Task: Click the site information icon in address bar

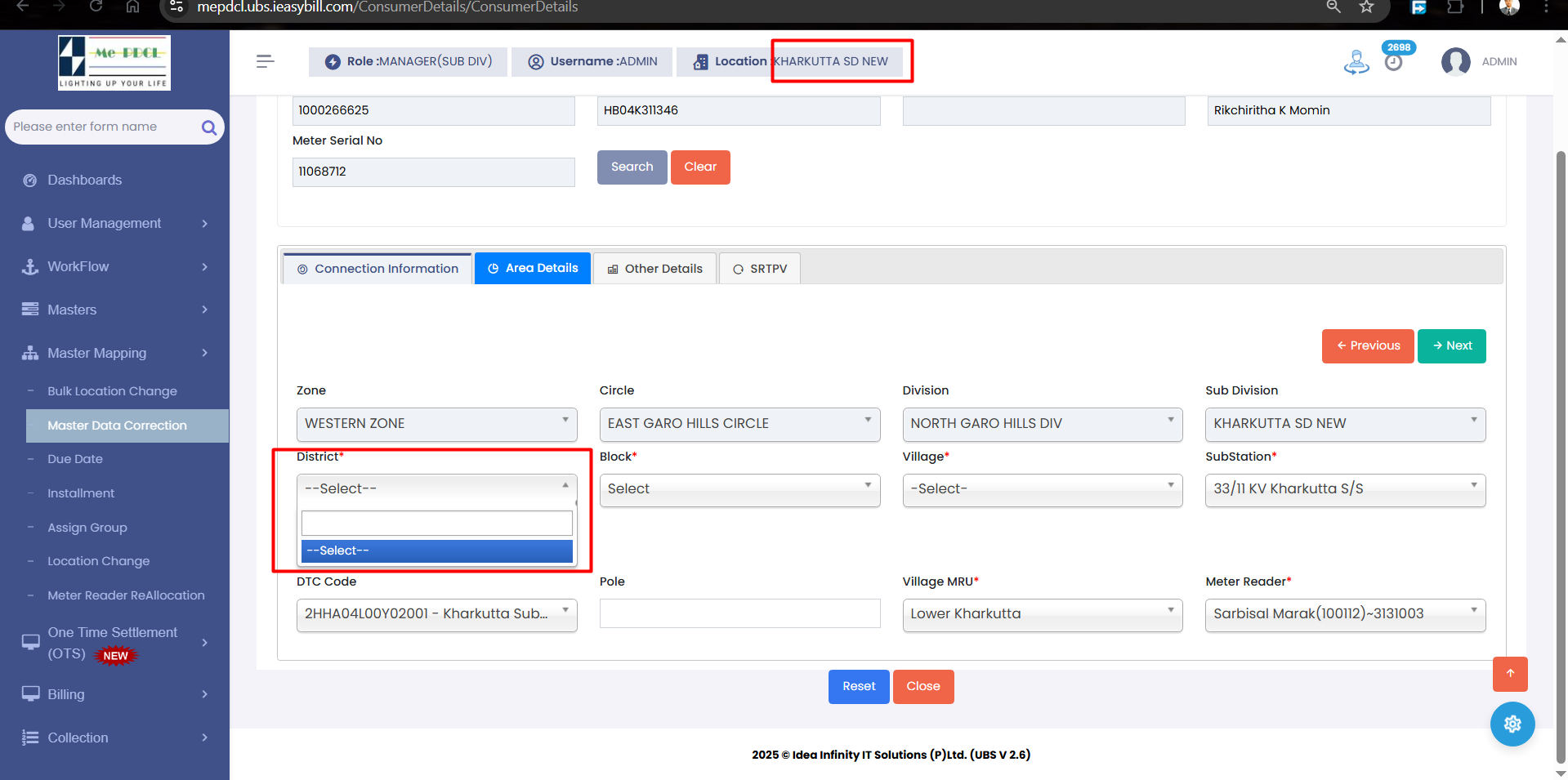Action: point(176,7)
